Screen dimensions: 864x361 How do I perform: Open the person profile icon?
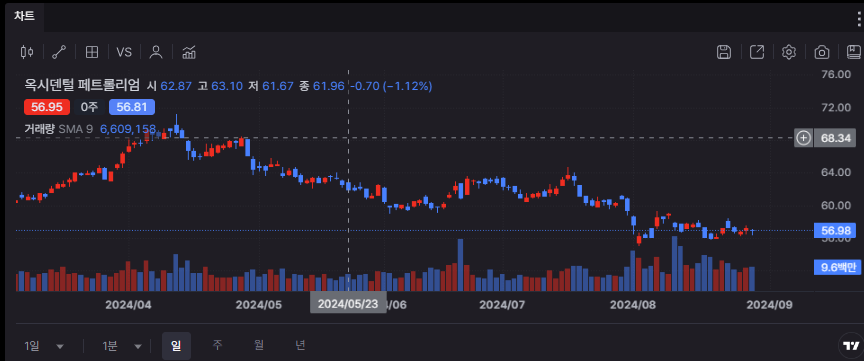pos(156,52)
